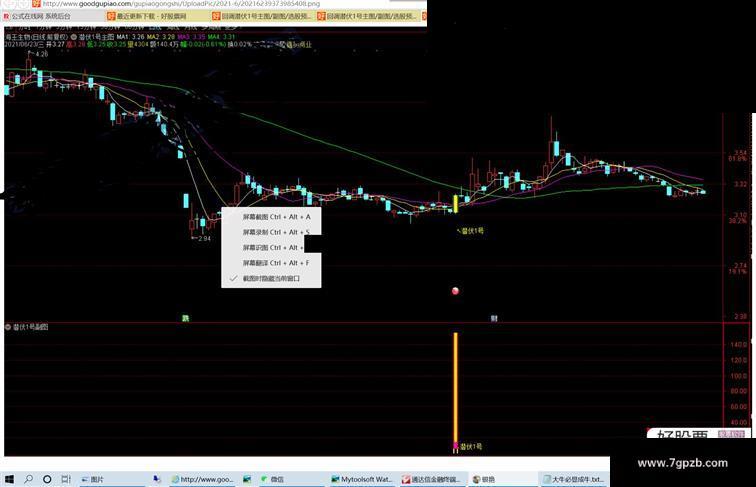Click the picture viewer icon beside 微信 in taskbar
The image size is (756, 487).
tap(247, 479)
